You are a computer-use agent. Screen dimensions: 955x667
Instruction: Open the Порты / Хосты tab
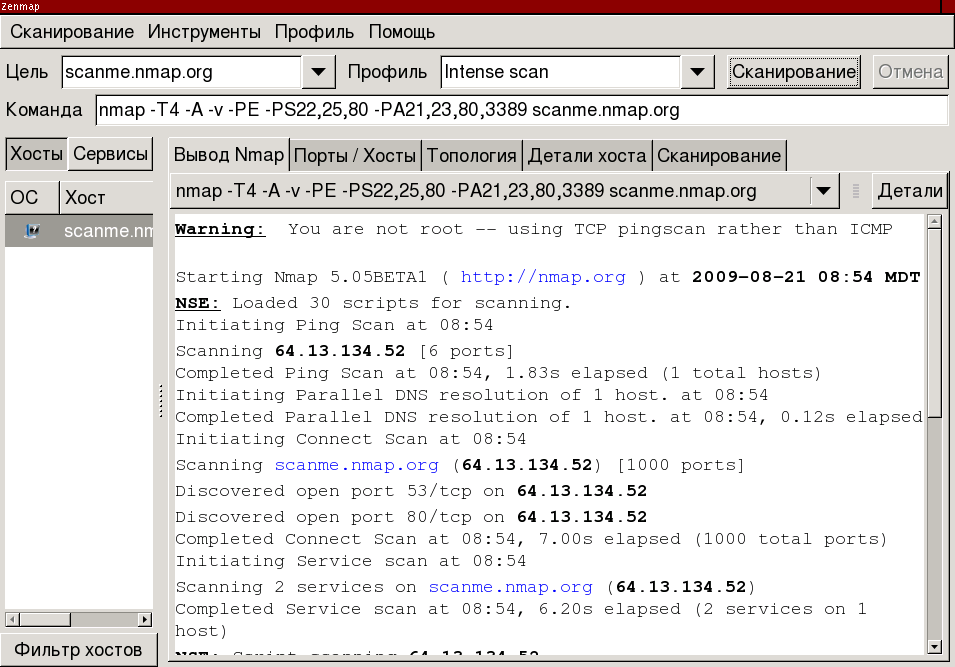tap(354, 156)
